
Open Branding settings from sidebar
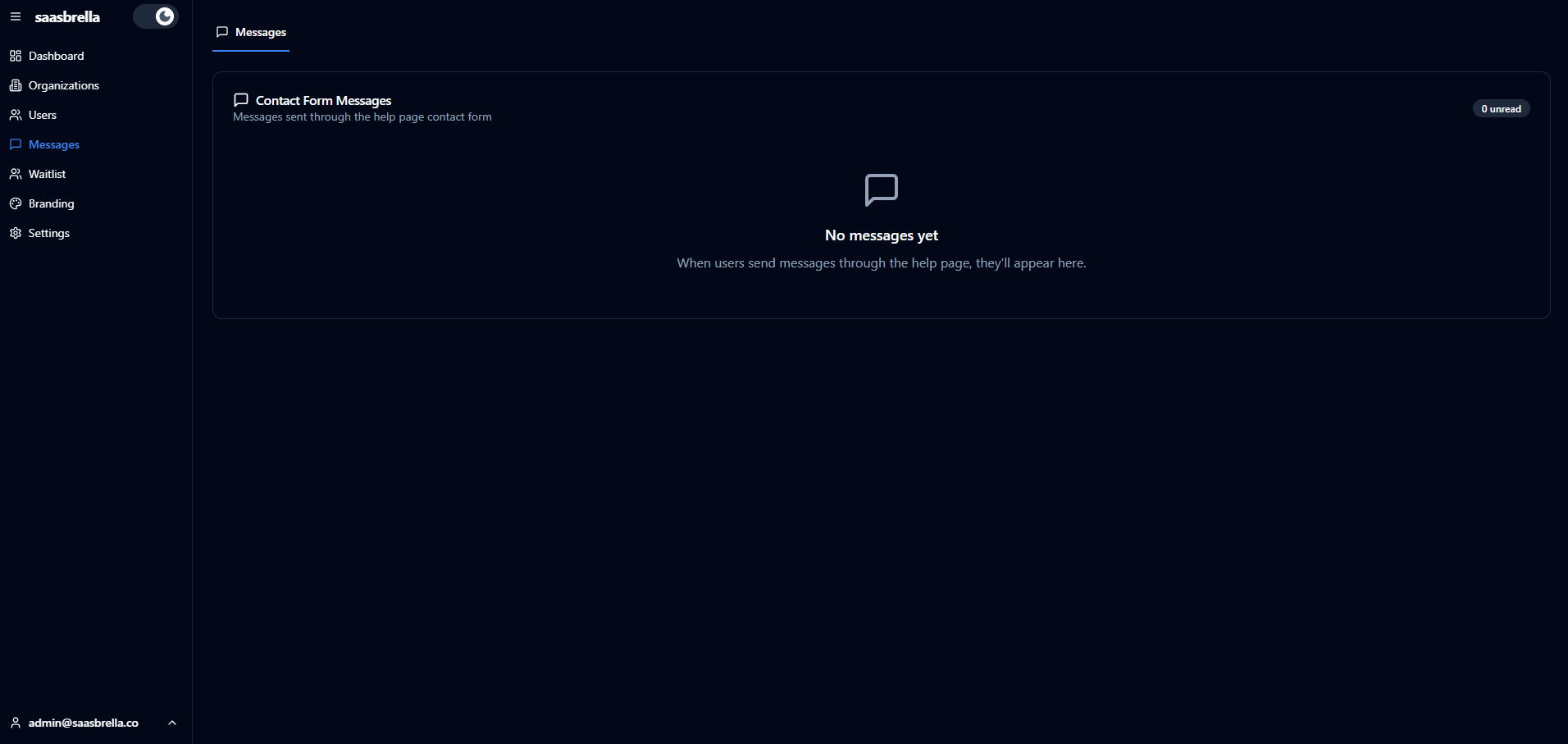coord(51,203)
